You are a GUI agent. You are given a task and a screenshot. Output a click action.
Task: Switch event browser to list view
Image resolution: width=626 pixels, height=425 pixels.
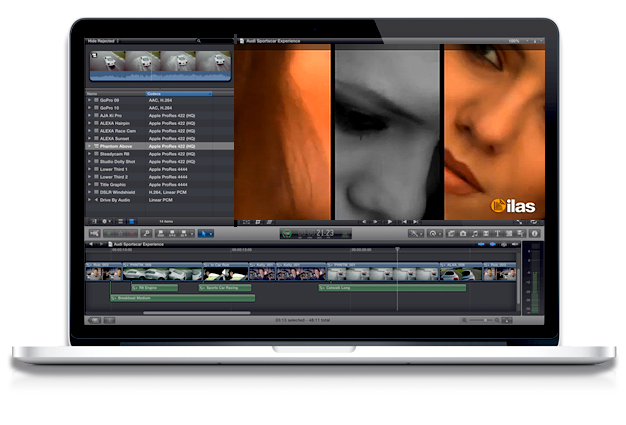coord(131,221)
